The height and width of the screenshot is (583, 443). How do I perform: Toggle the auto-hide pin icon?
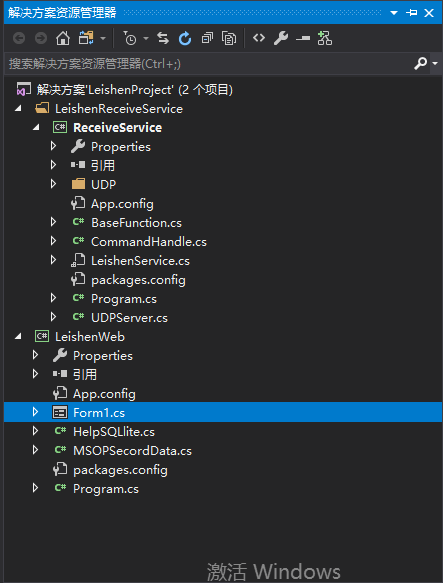(x=411, y=13)
